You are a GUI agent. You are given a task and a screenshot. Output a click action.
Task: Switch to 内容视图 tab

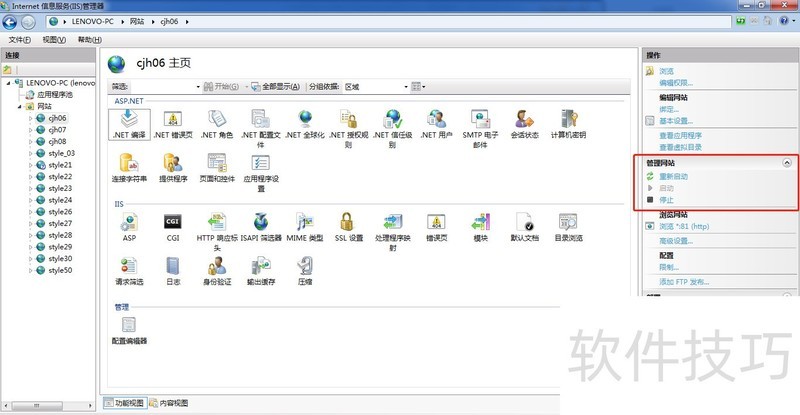(x=169, y=403)
